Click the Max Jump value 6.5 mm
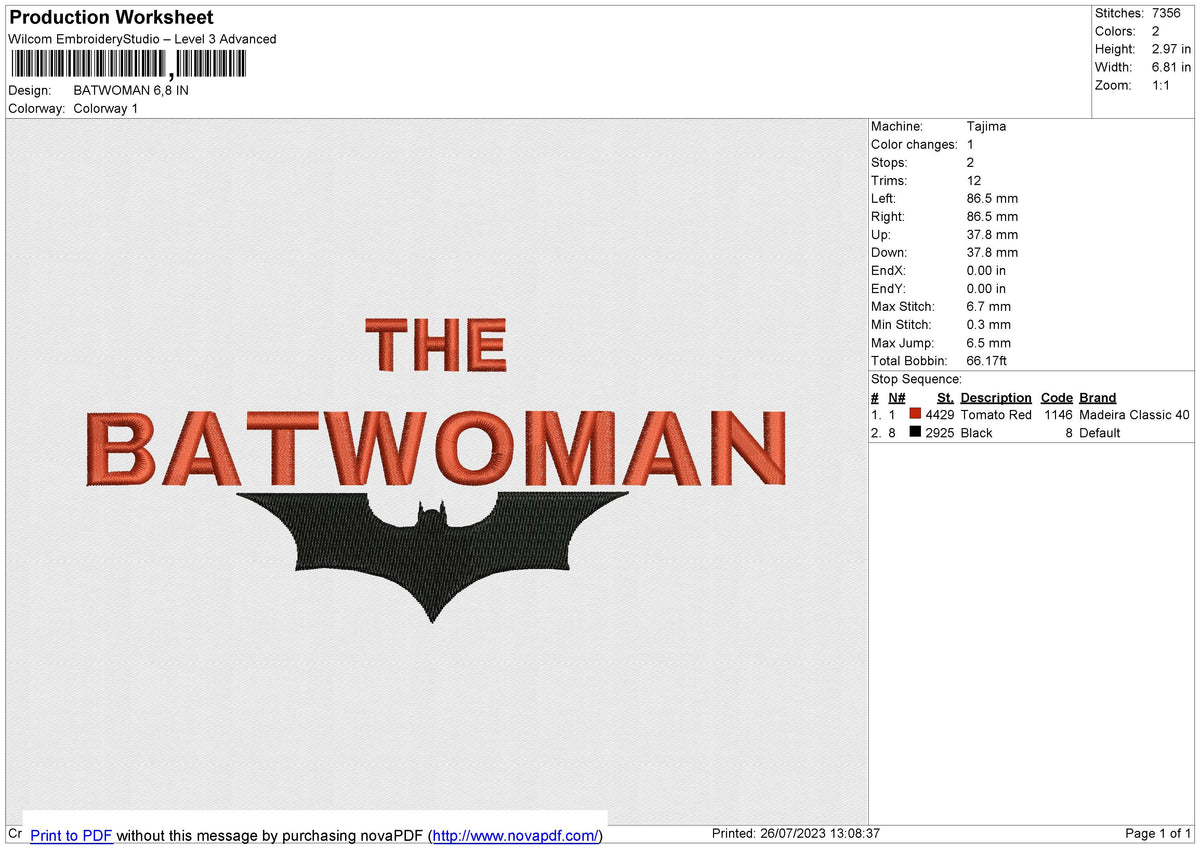The height and width of the screenshot is (848, 1200). [989, 342]
